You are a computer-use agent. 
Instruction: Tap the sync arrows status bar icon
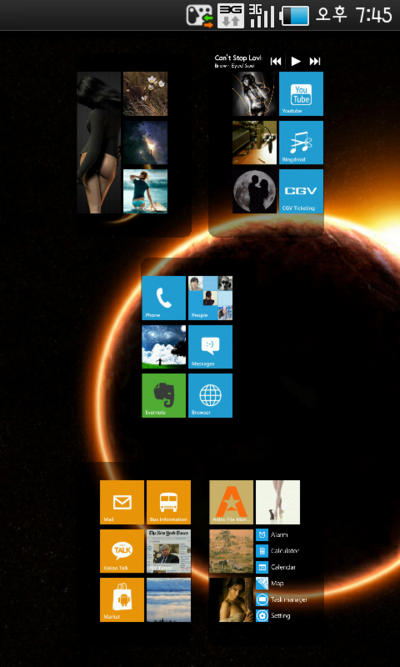200,16
